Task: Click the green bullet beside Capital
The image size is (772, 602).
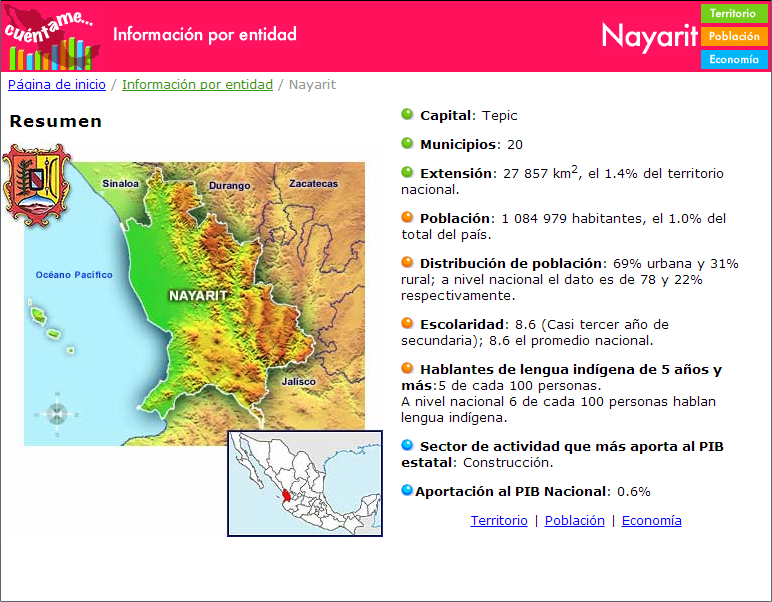Action: [x=407, y=114]
